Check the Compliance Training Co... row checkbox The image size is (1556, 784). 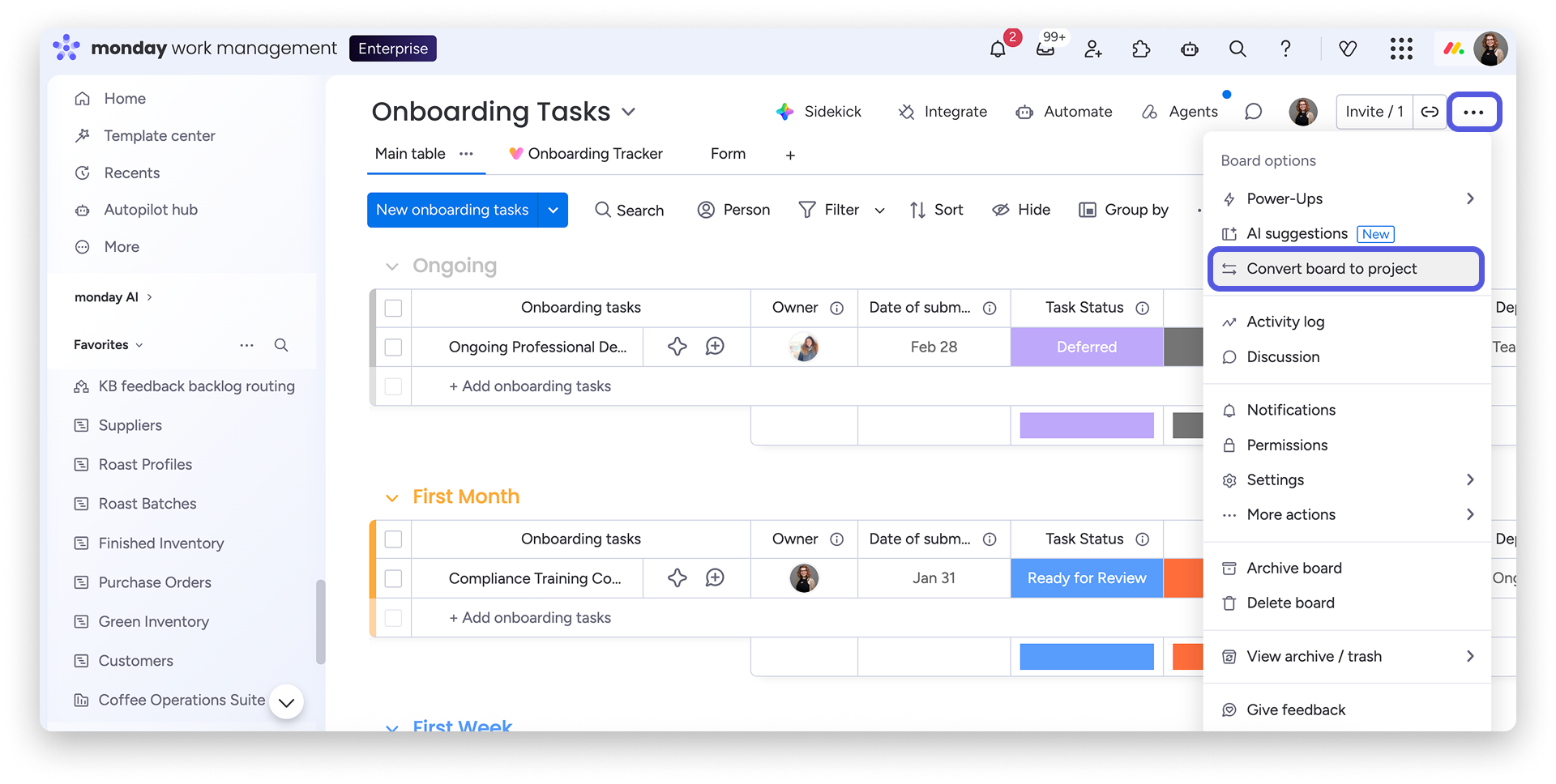coord(393,578)
